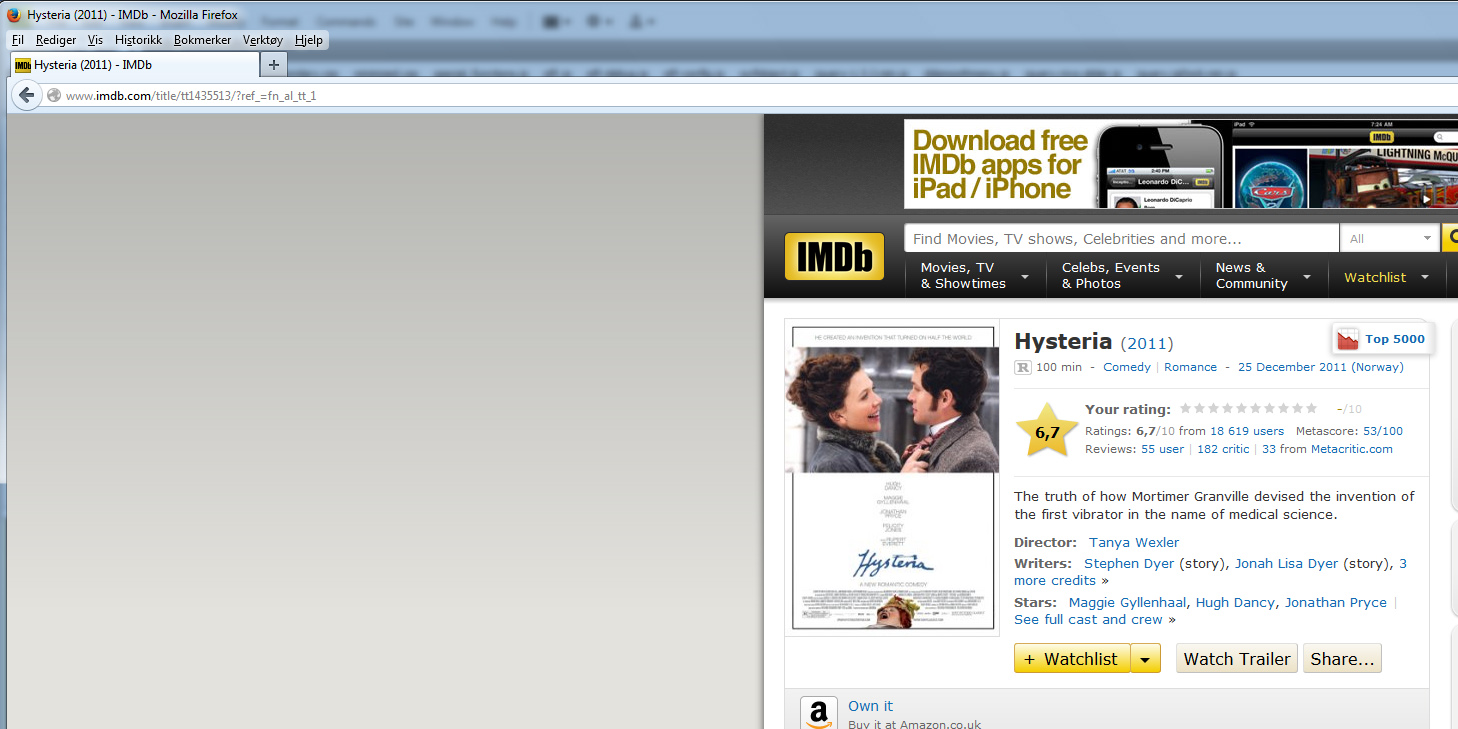The image size is (1458, 729).
Task: Click the R certificate rating icon
Action: [x=1023, y=367]
